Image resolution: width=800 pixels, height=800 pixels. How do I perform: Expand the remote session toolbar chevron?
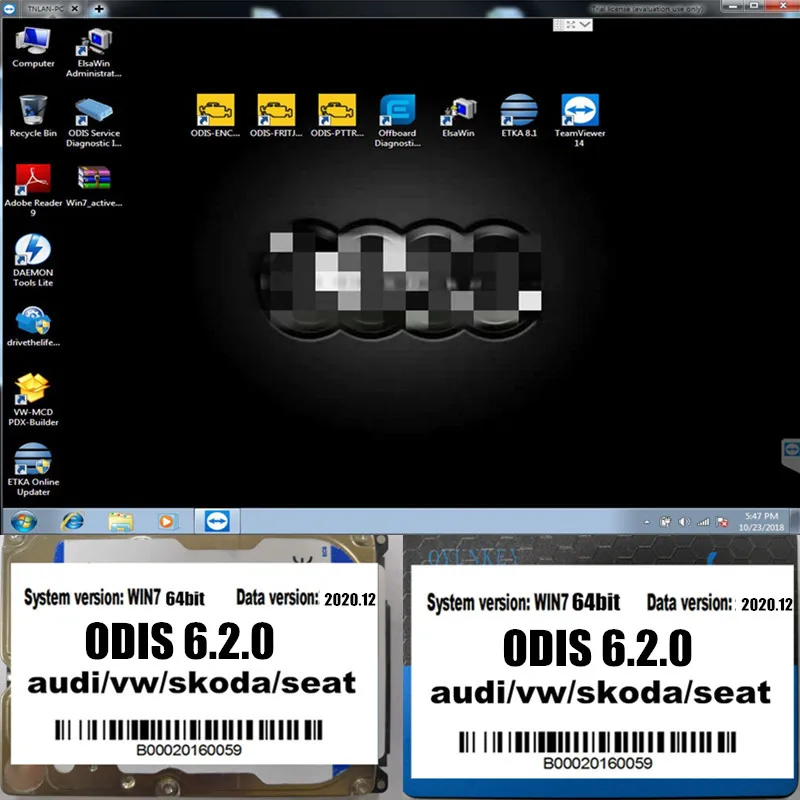point(585,24)
